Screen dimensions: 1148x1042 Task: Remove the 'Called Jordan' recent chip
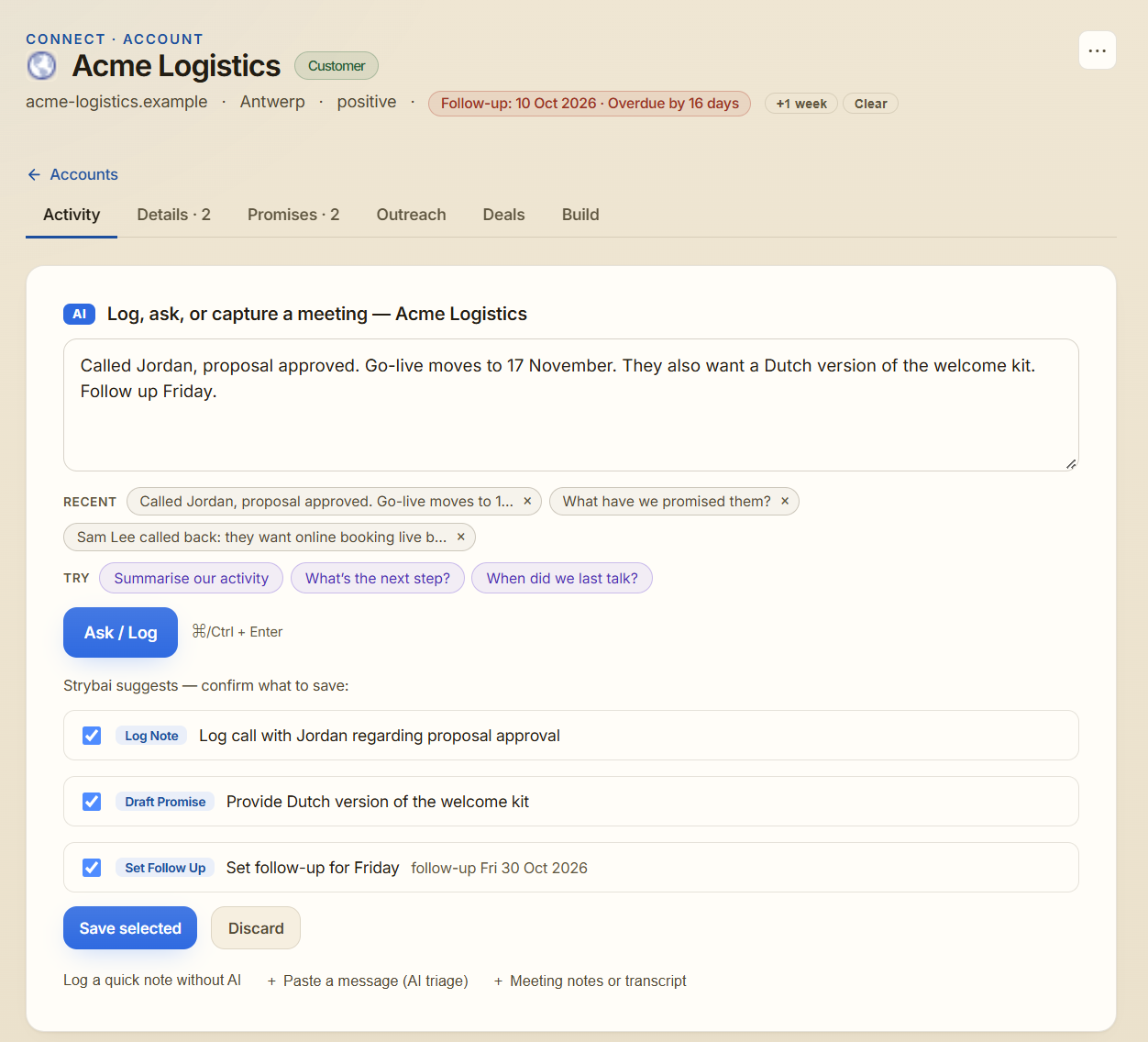527,501
